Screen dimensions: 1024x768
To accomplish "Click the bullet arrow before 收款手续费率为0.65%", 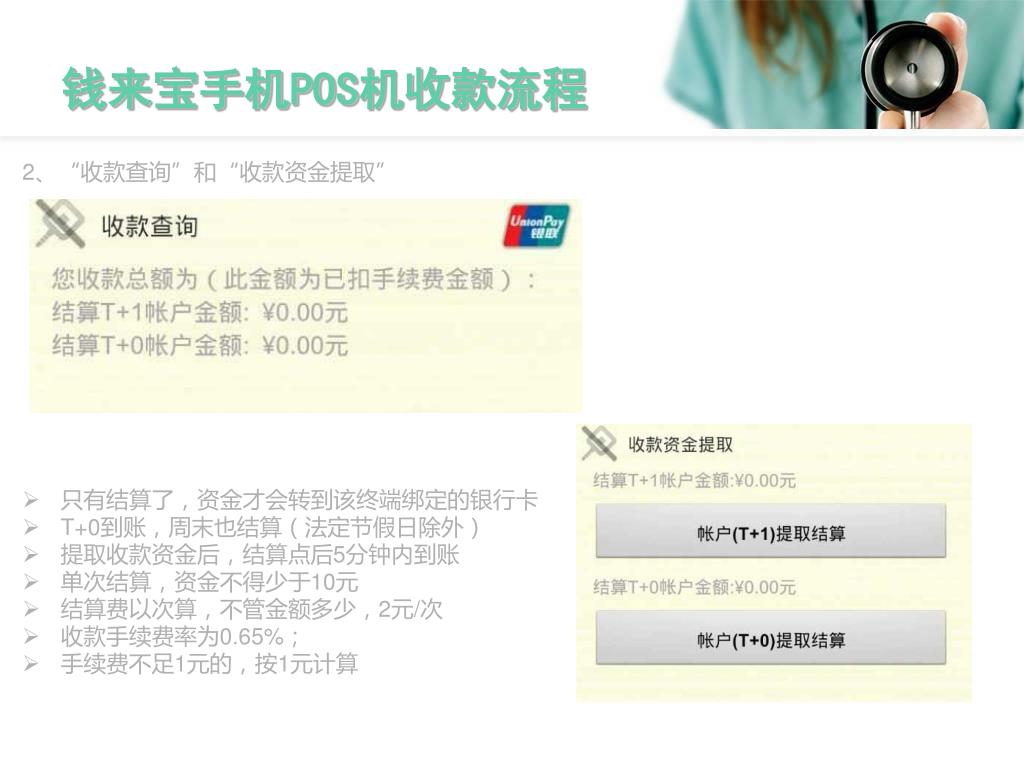I will 31,636.
